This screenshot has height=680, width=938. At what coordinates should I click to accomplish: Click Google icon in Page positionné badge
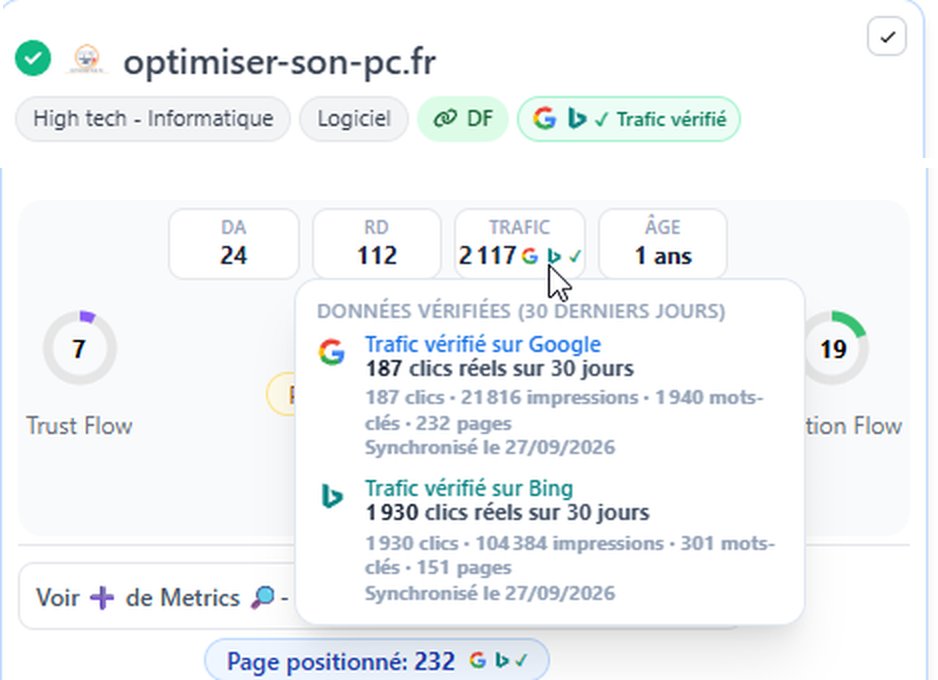477,660
